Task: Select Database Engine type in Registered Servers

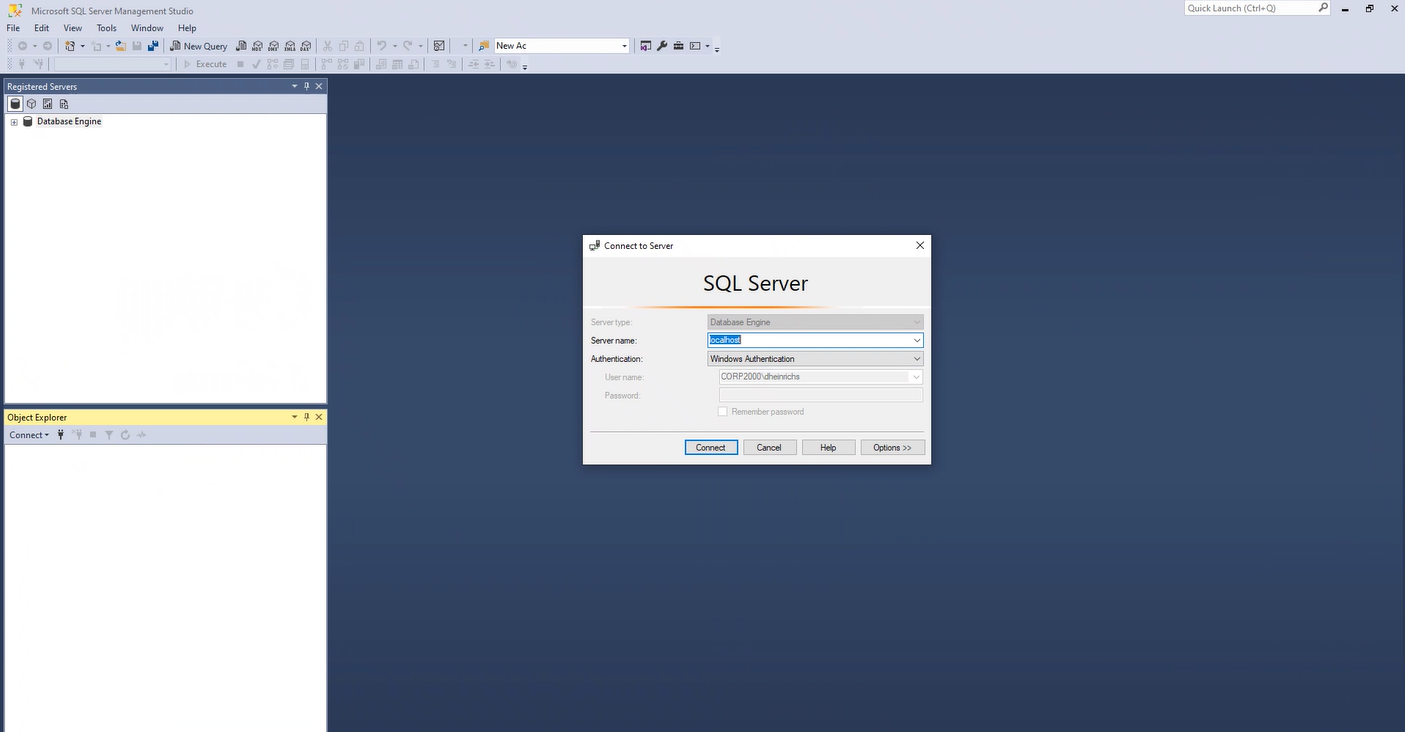Action: click(x=15, y=103)
